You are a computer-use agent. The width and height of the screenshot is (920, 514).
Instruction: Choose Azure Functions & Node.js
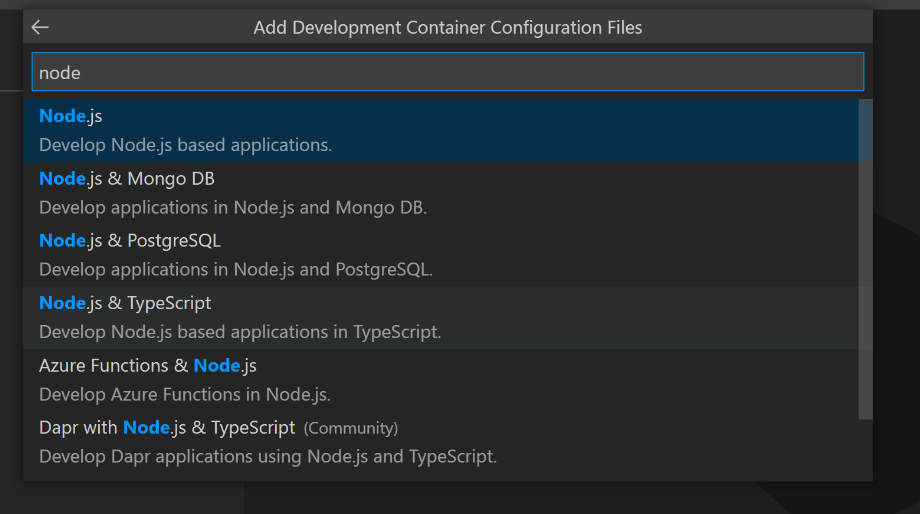point(148,365)
